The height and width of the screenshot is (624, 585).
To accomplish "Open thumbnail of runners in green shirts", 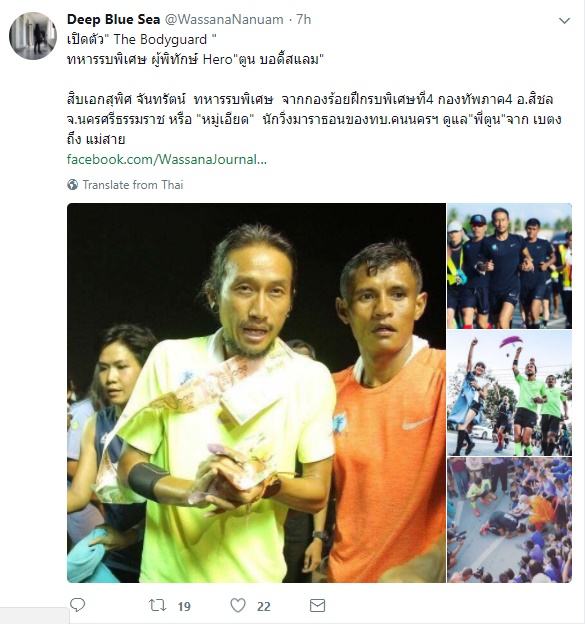I will pyautogui.click(x=509, y=393).
